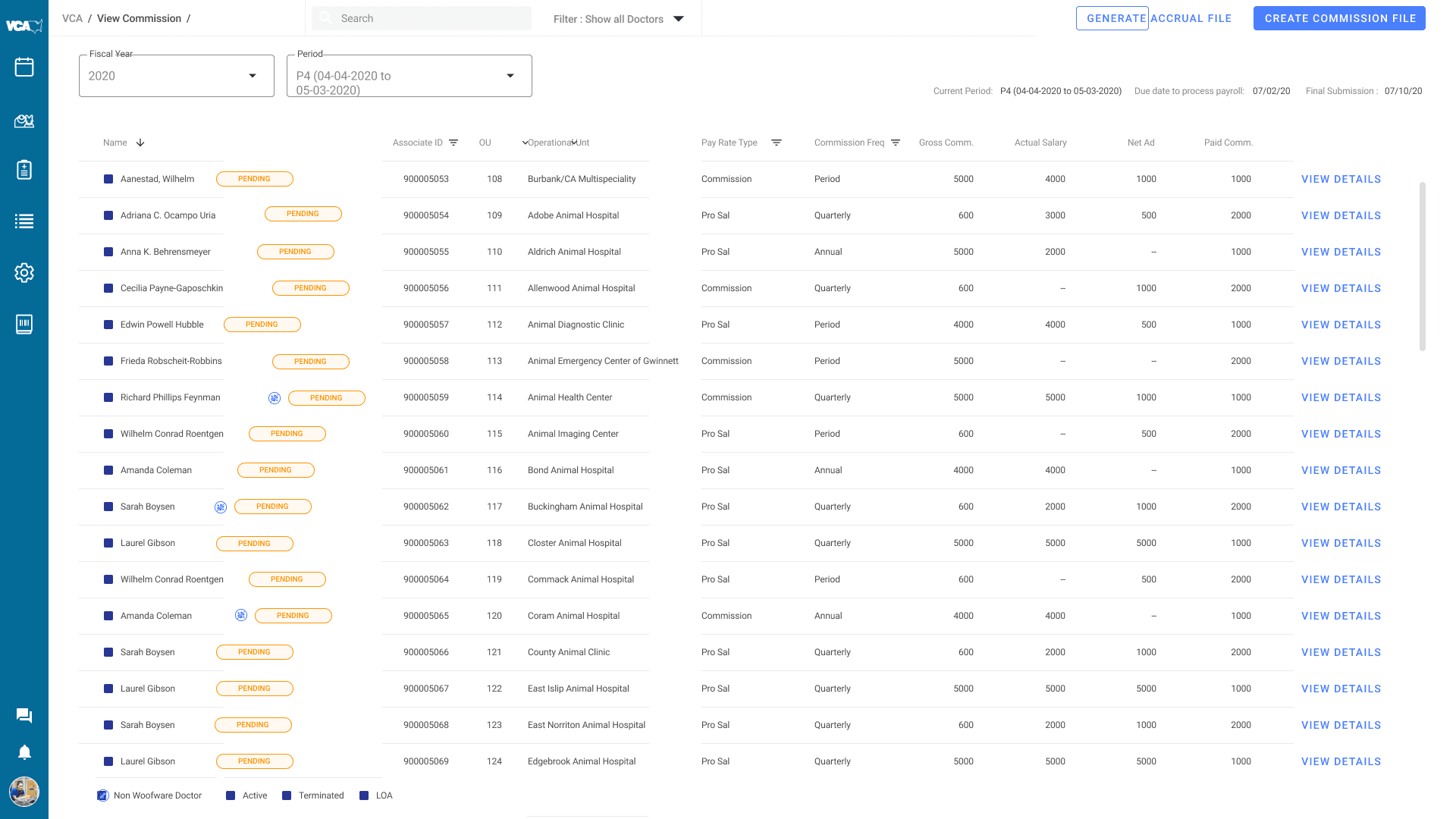Sort by Name arrow icon
This screenshot has width=1456, height=819.
click(140, 143)
